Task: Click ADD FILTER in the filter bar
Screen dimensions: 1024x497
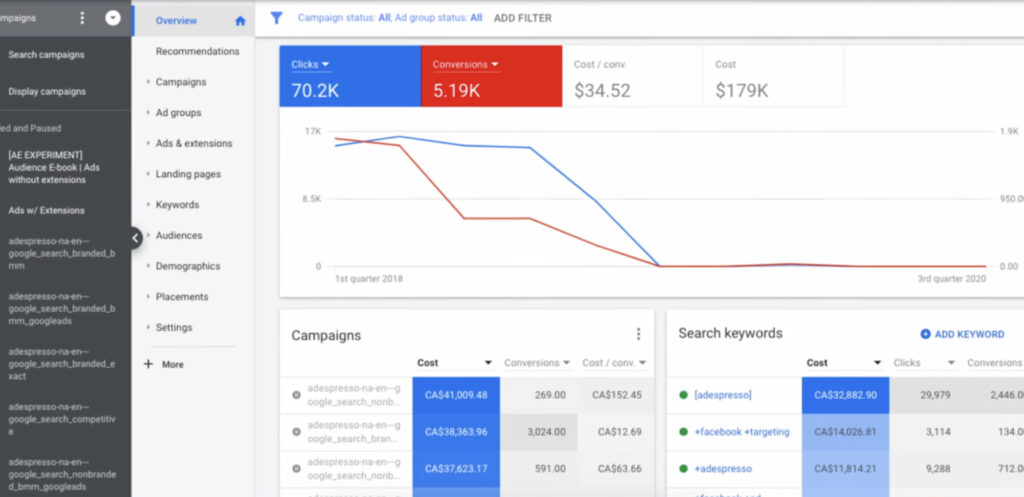Action: (522, 18)
